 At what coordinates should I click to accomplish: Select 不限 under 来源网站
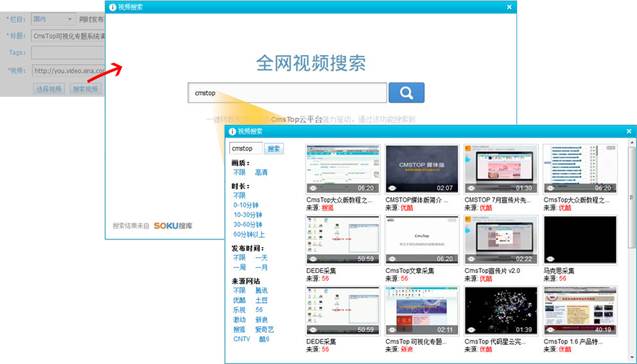[x=239, y=290]
